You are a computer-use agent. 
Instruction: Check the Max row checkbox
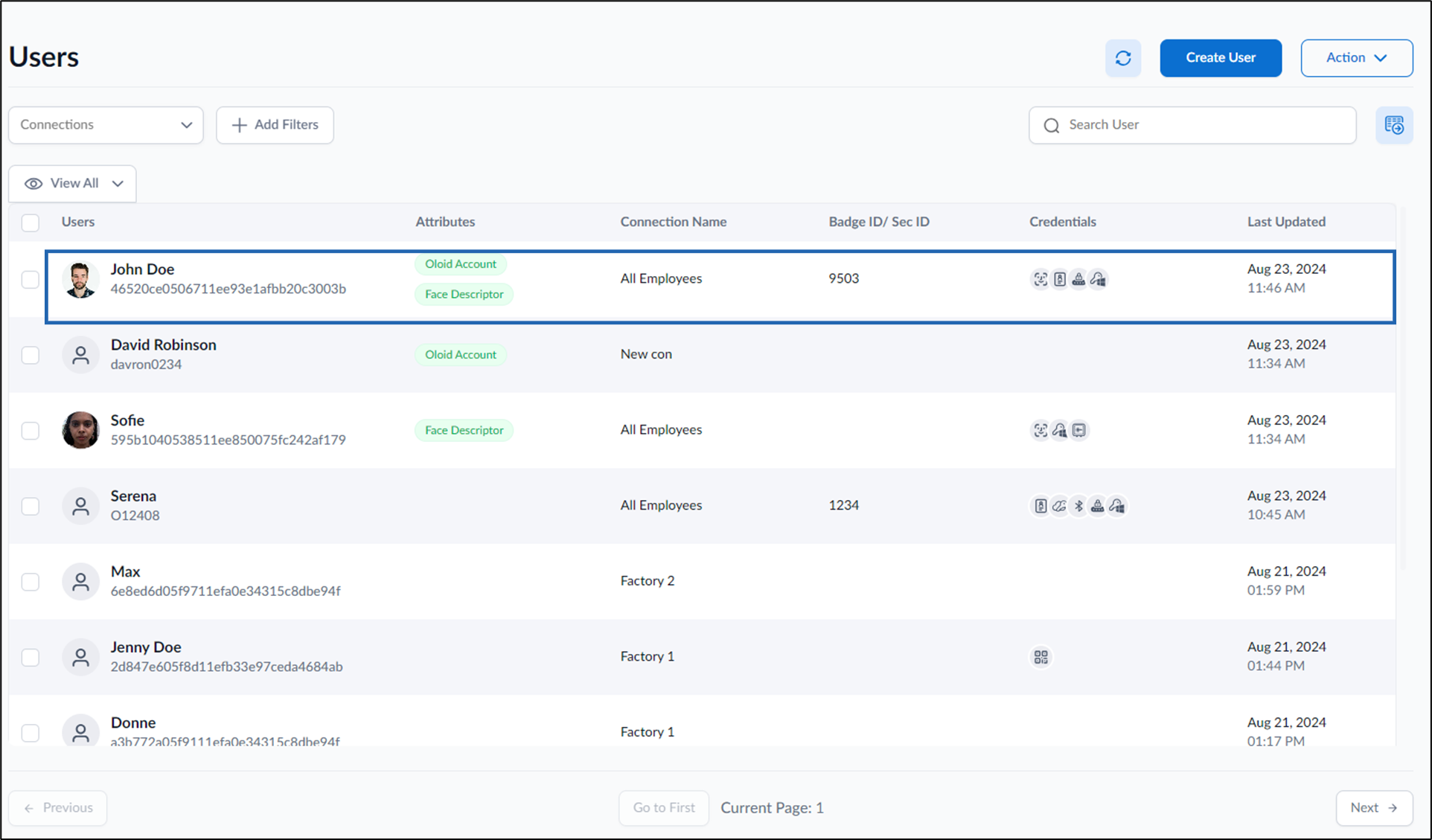(31, 581)
